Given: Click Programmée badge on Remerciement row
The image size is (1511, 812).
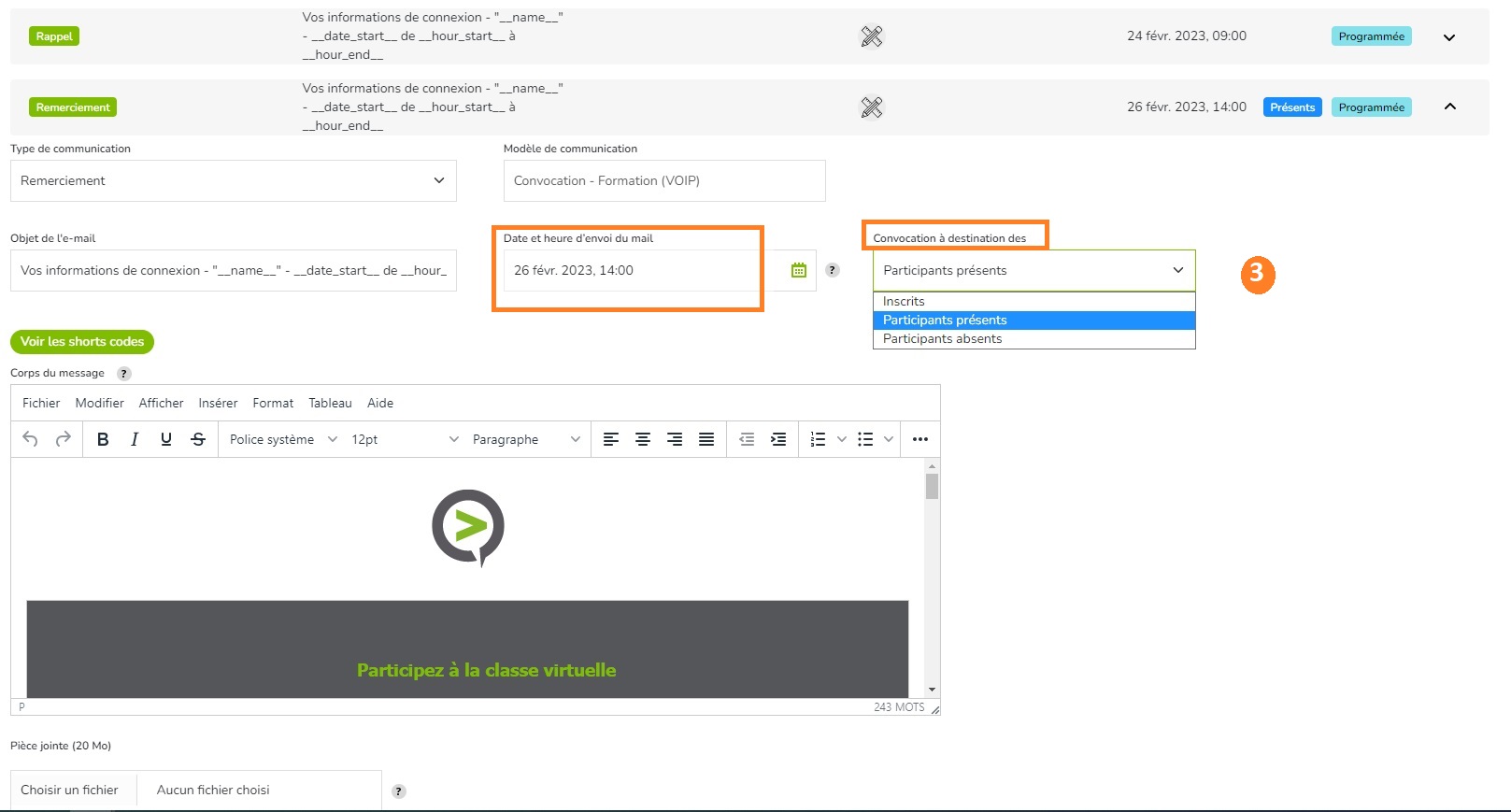Looking at the screenshot, I should click(1371, 107).
